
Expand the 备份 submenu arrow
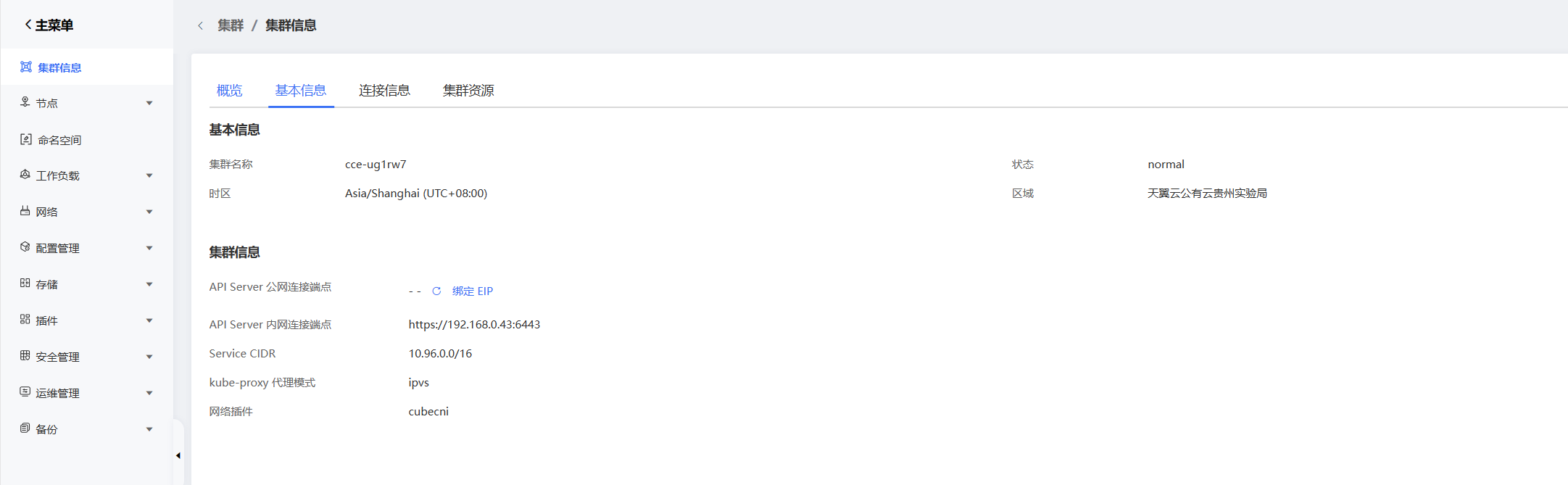coord(149,429)
